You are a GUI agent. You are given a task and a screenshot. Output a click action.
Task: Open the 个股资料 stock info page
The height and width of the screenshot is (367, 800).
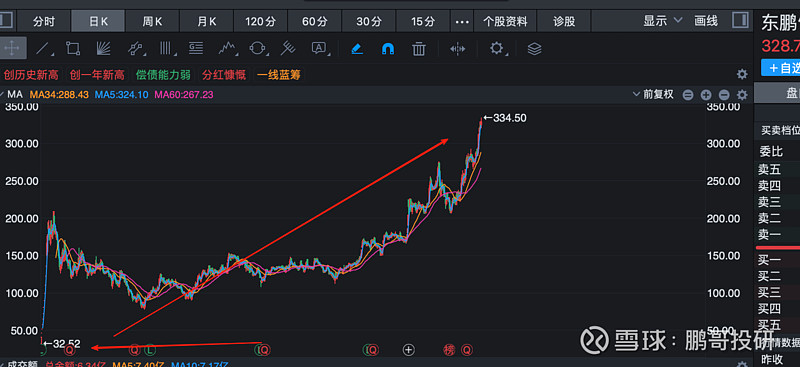505,21
